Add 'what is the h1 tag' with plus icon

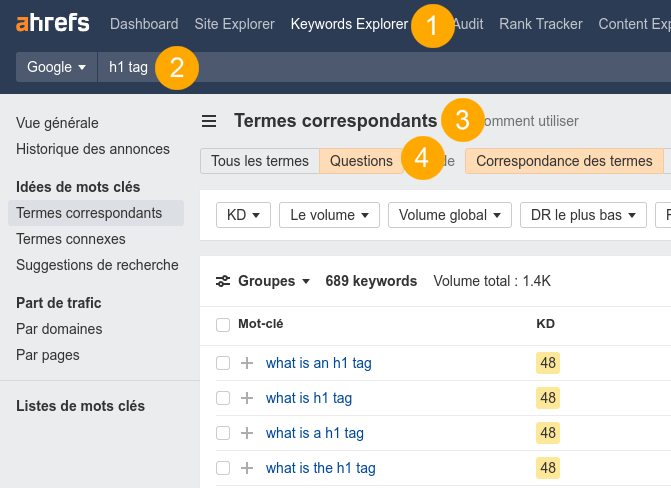[x=247, y=468]
